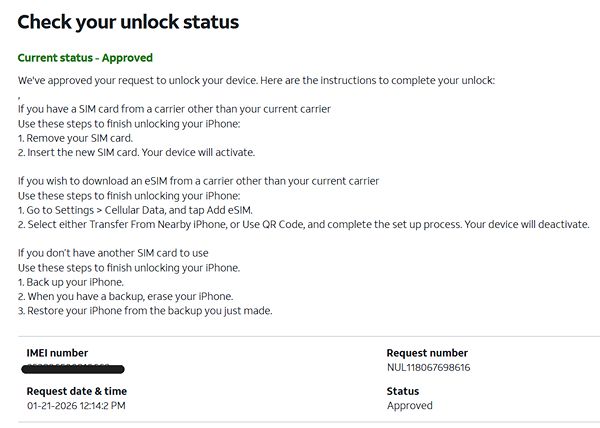Click the "Approved" value under Status

[x=409, y=406]
